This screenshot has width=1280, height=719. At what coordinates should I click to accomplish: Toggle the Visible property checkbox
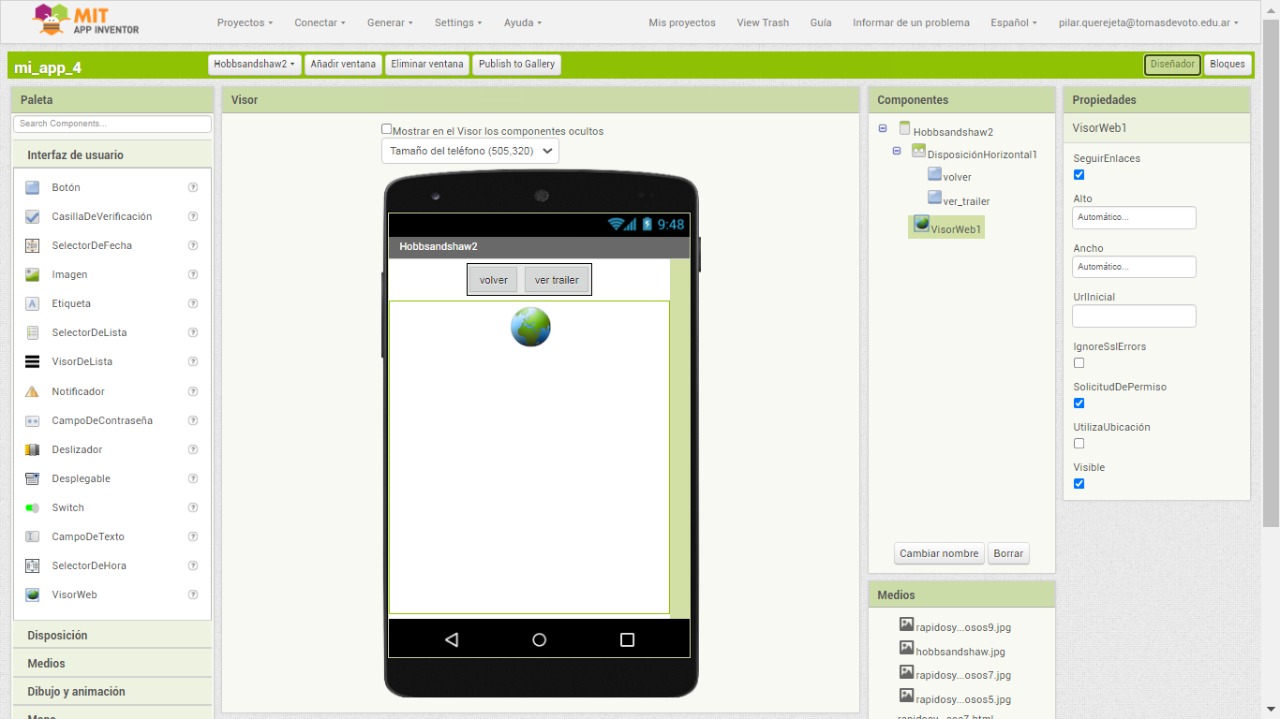1079,484
